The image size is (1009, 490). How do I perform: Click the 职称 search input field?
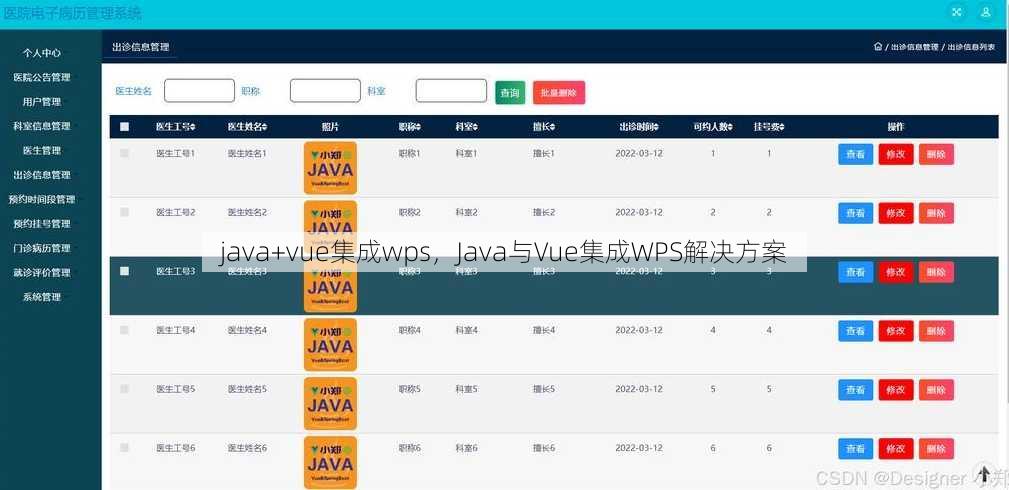pyautogui.click(x=325, y=91)
